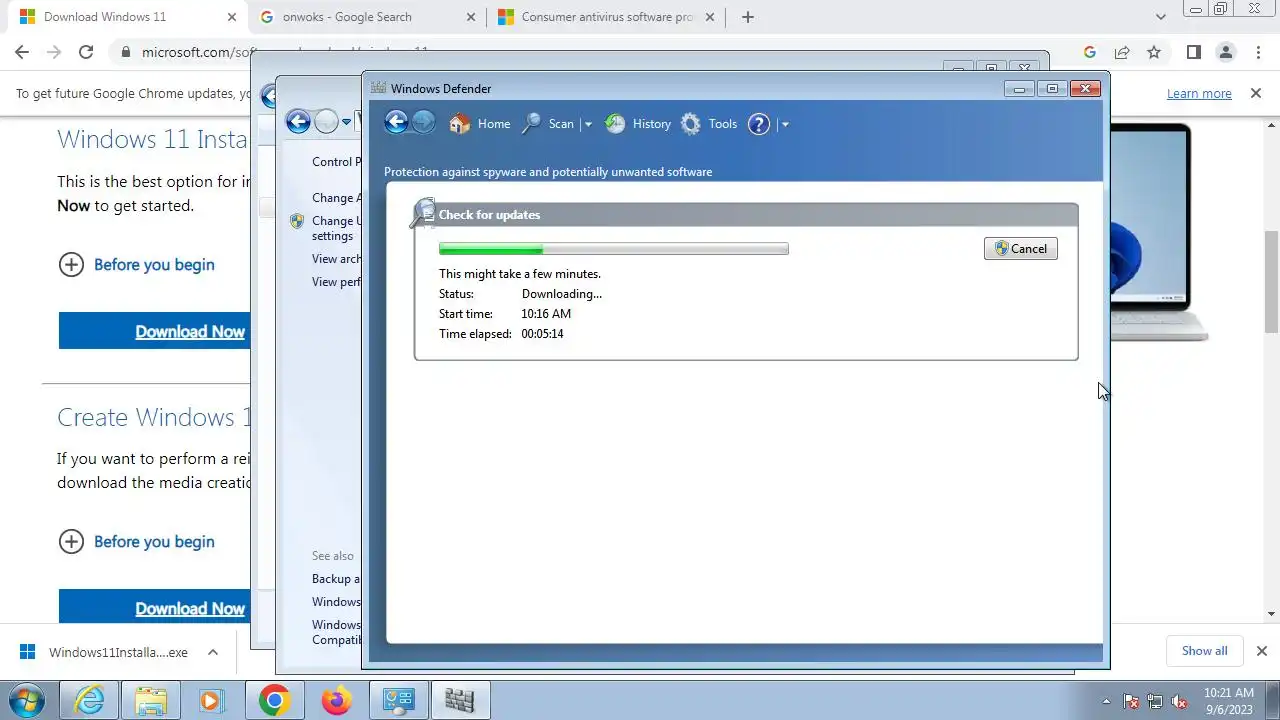Open Windows Defender Tools
The image size is (1280, 720).
[709, 124]
